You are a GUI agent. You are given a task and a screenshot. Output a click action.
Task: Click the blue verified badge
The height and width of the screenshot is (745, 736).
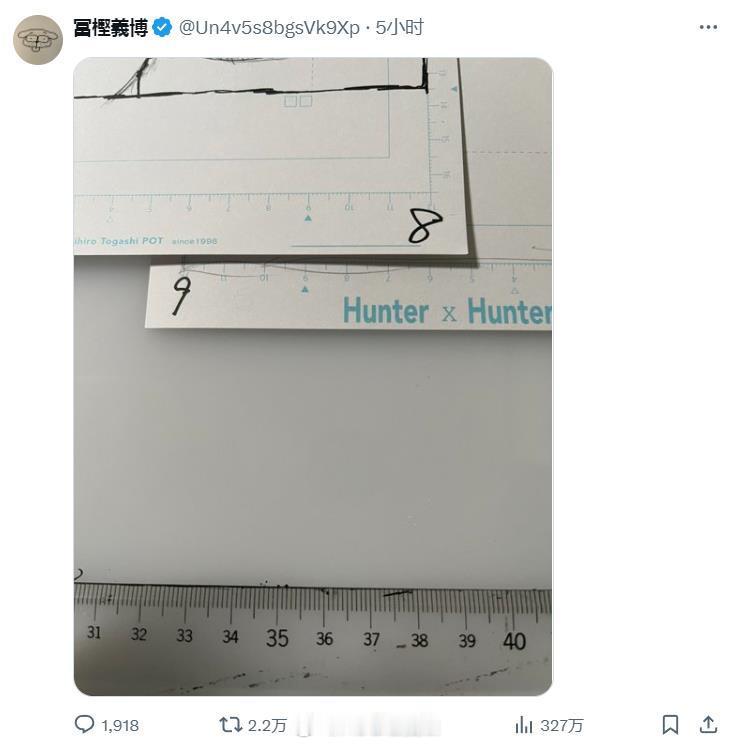click(x=162, y=27)
